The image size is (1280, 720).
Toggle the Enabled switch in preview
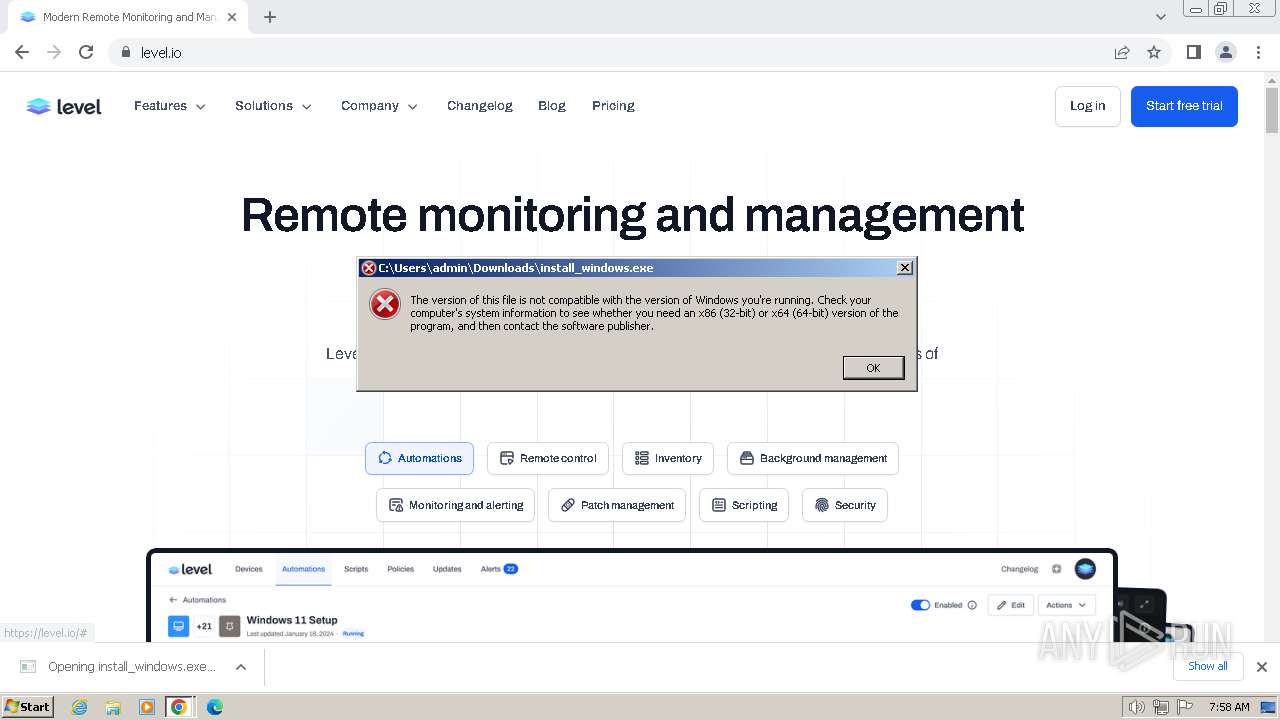[920, 605]
